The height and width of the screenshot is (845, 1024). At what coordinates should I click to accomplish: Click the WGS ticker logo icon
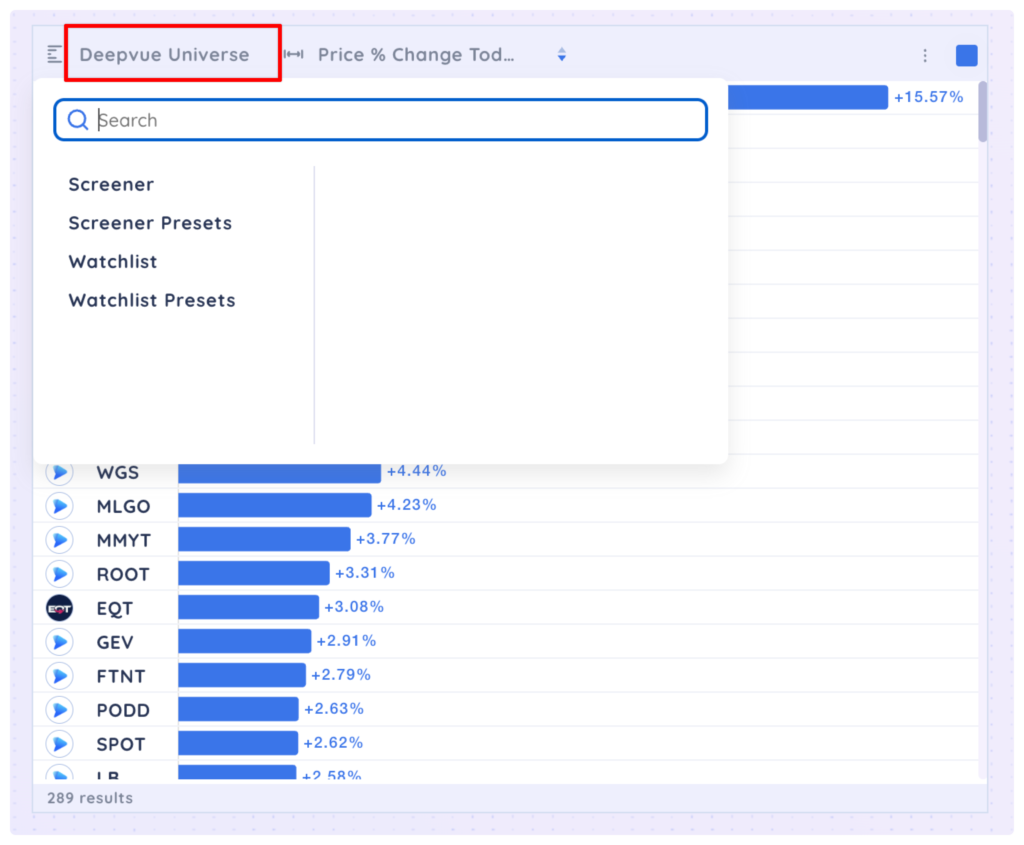[59, 471]
